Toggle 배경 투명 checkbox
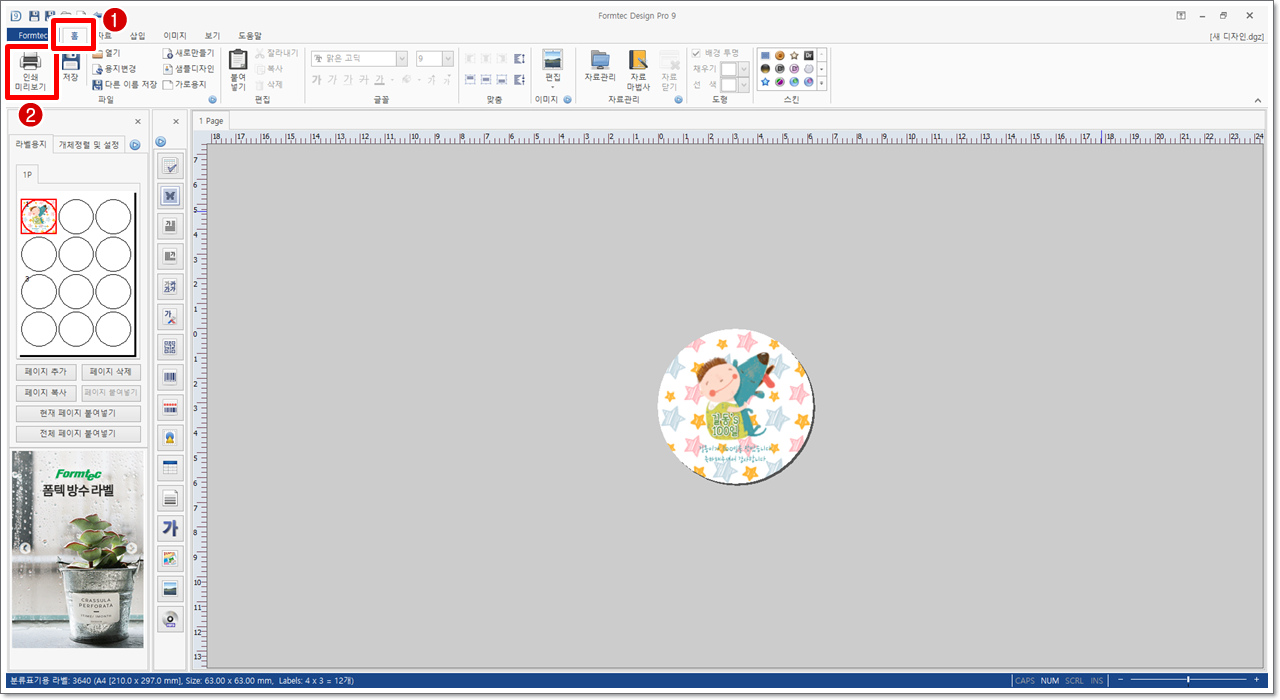The height and width of the screenshot is (700, 1280). pyautogui.click(x=696, y=53)
